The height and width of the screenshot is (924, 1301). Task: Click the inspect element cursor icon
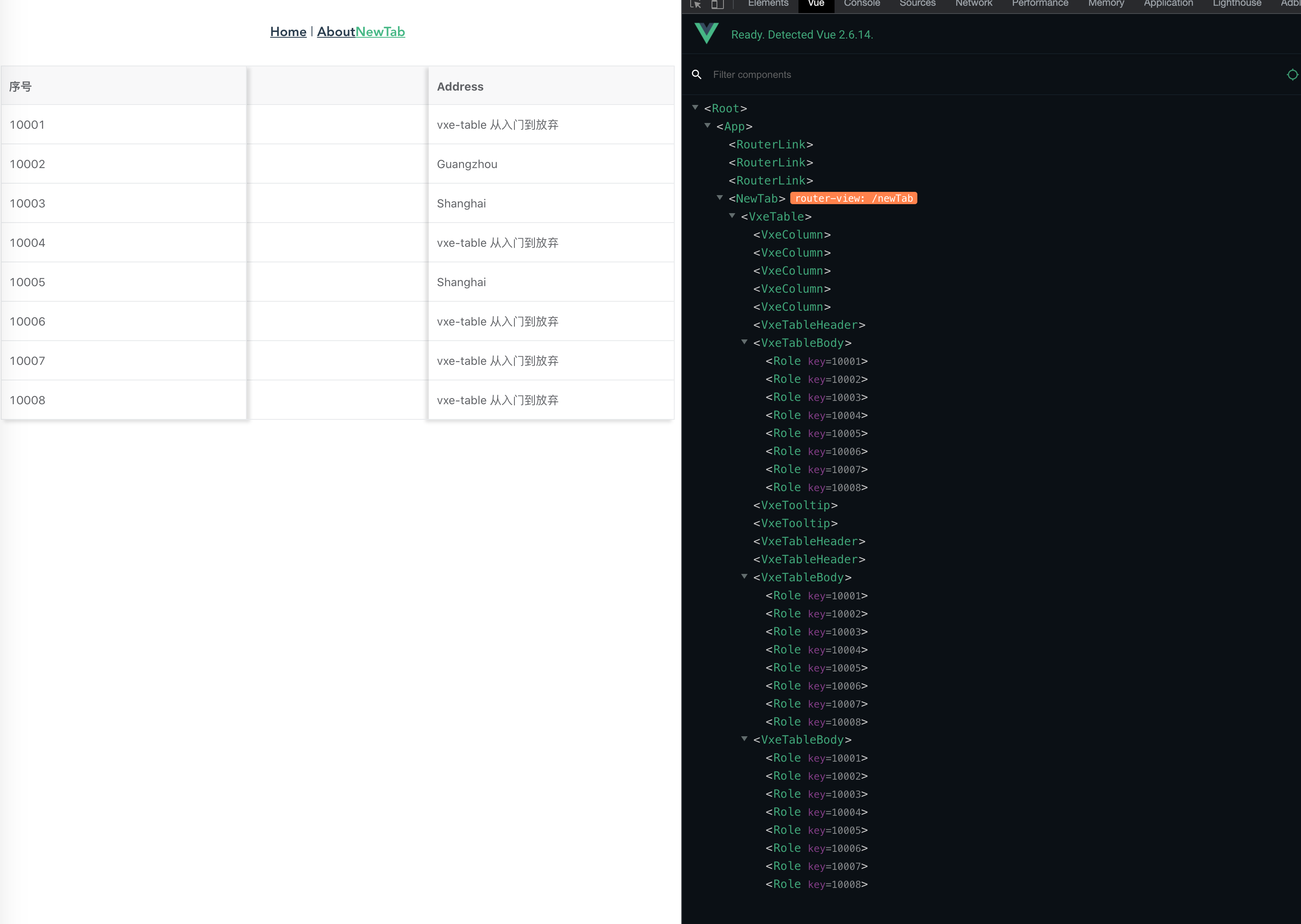pos(695,5)
